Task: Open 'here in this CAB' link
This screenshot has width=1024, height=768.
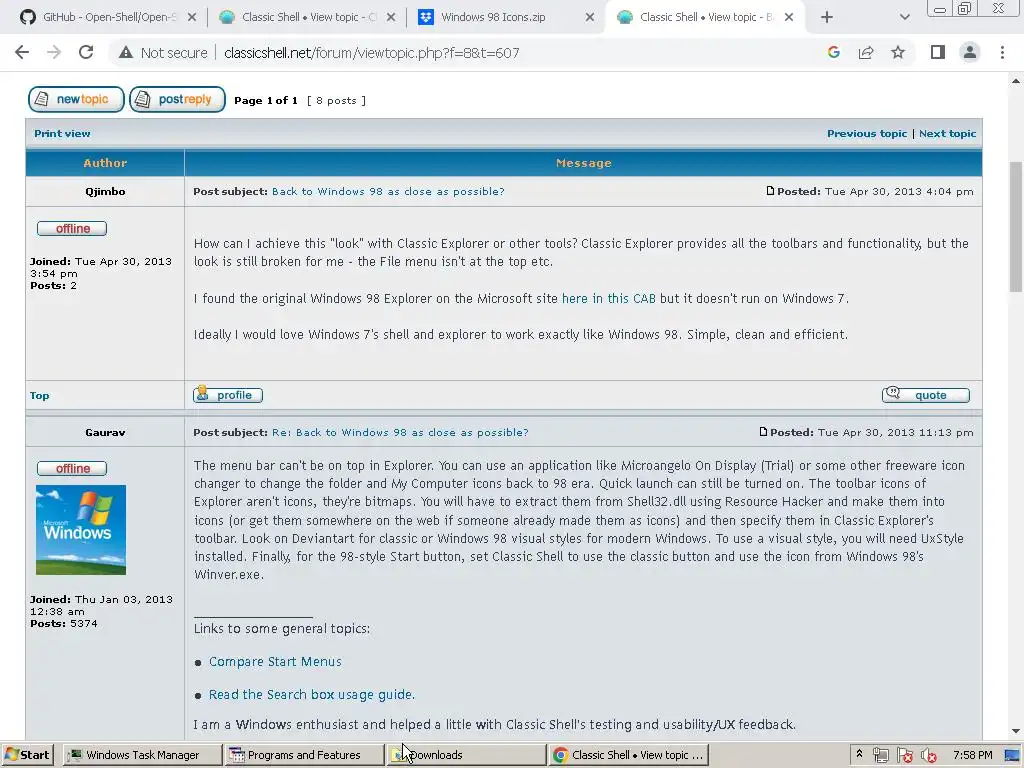Action: point(609,298)
